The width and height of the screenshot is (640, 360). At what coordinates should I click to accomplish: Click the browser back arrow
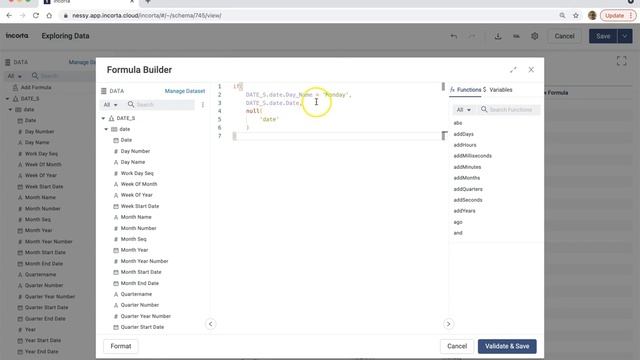click(9, 16)
